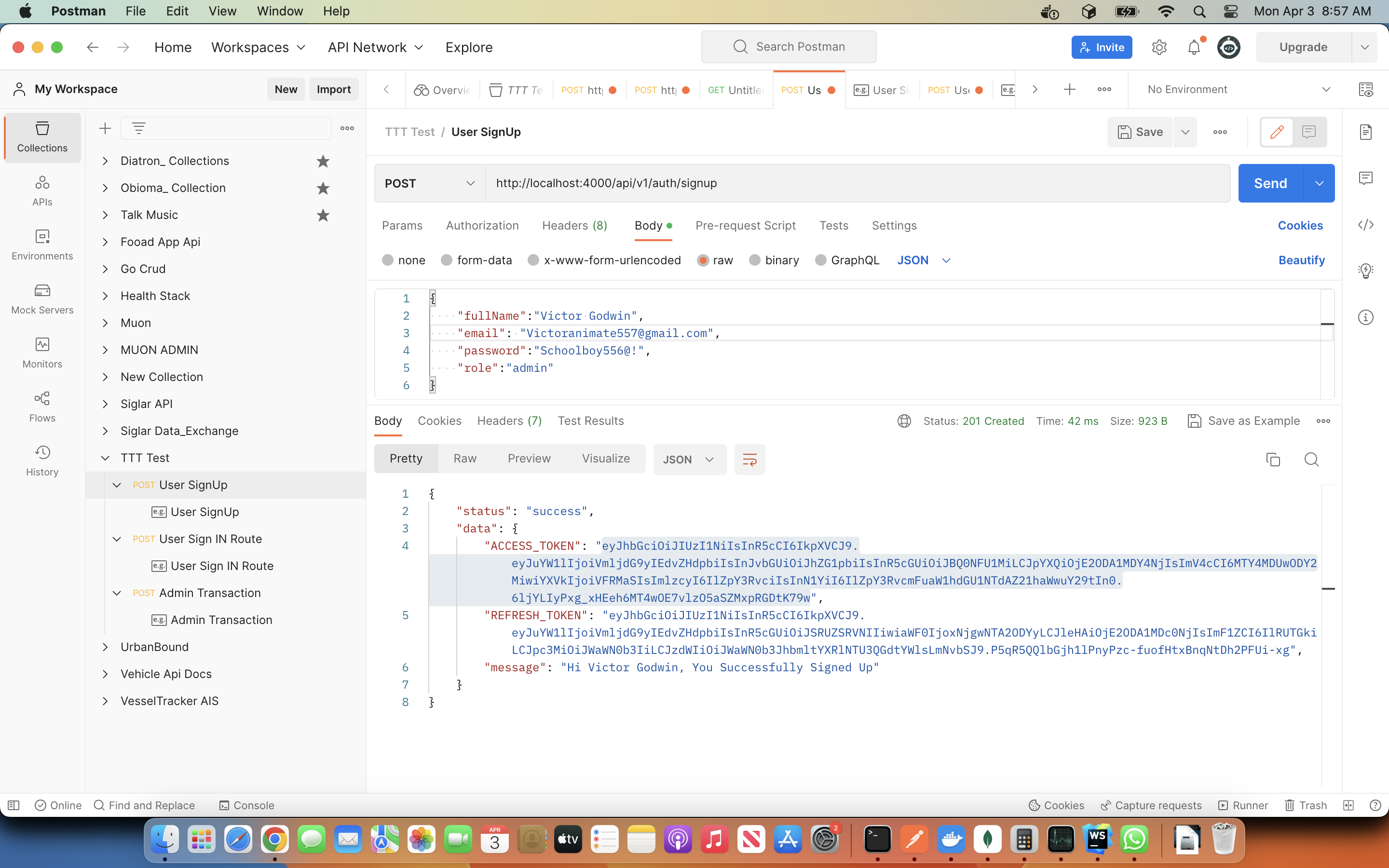Viewport: 1389px width, 868px height.
Task: Switch to Pre-request Script tab
Action: pyautogui.click(x=745, y=226)
